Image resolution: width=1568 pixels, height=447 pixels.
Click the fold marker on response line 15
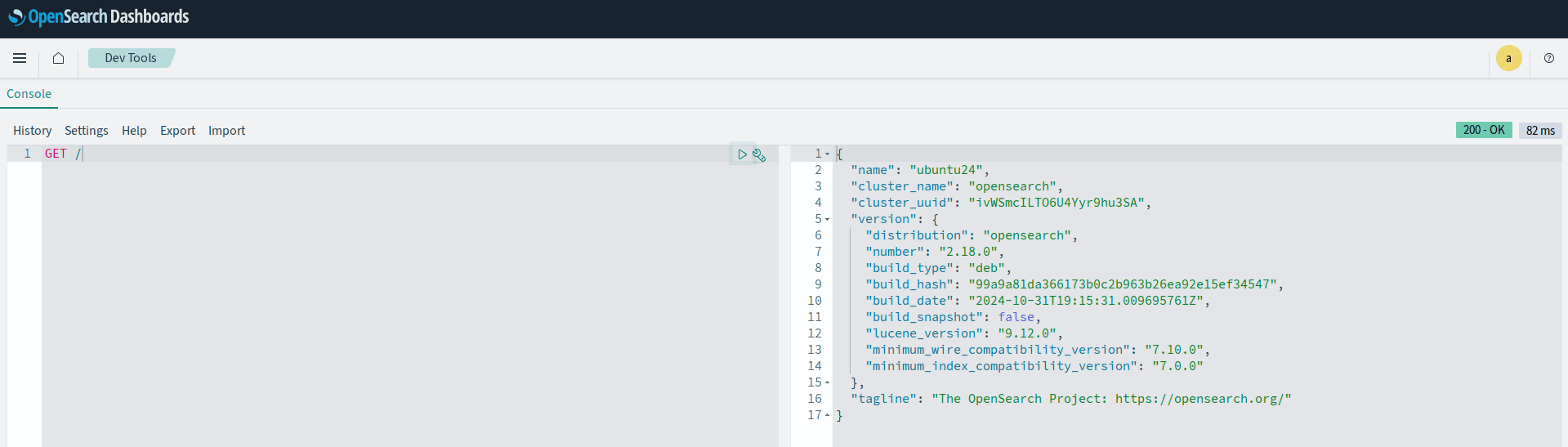pyautogui.click(x=827, y=382)
